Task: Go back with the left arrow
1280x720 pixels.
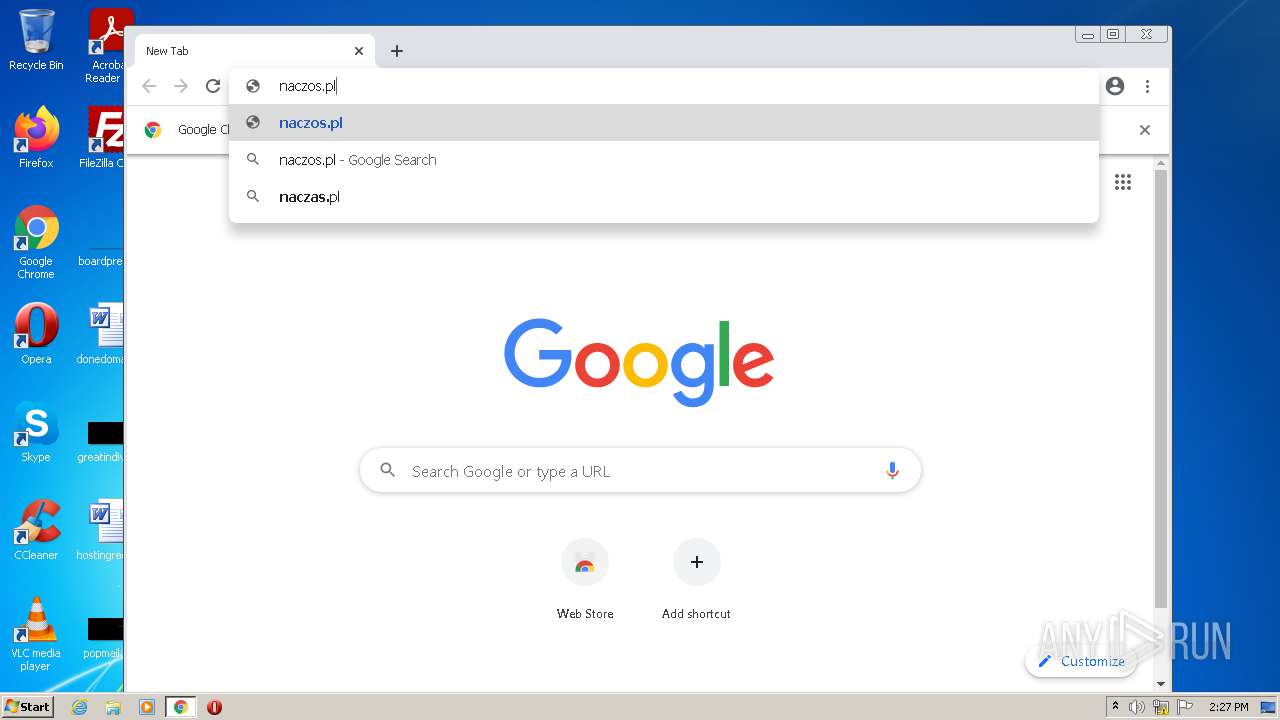Action: pyautogui.click(x=149, y=86)
